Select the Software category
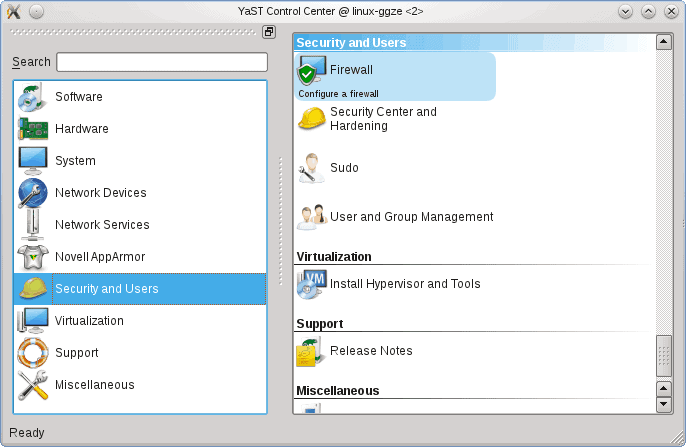 point(78,97)
